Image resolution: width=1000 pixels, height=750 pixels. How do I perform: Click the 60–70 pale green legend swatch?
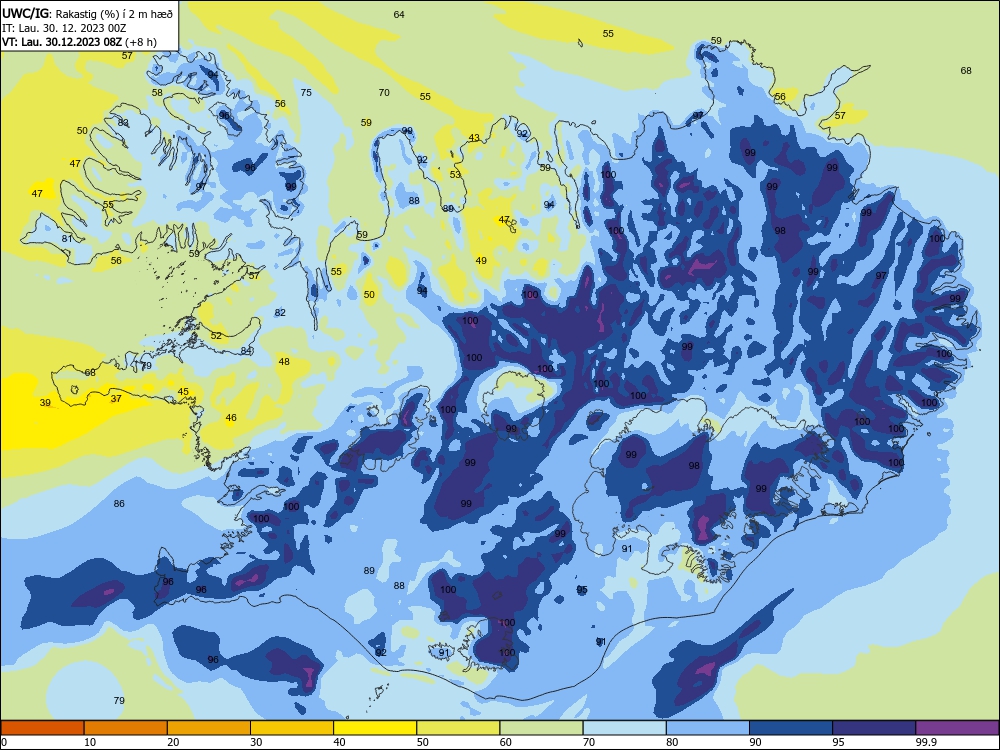(541, 728)
